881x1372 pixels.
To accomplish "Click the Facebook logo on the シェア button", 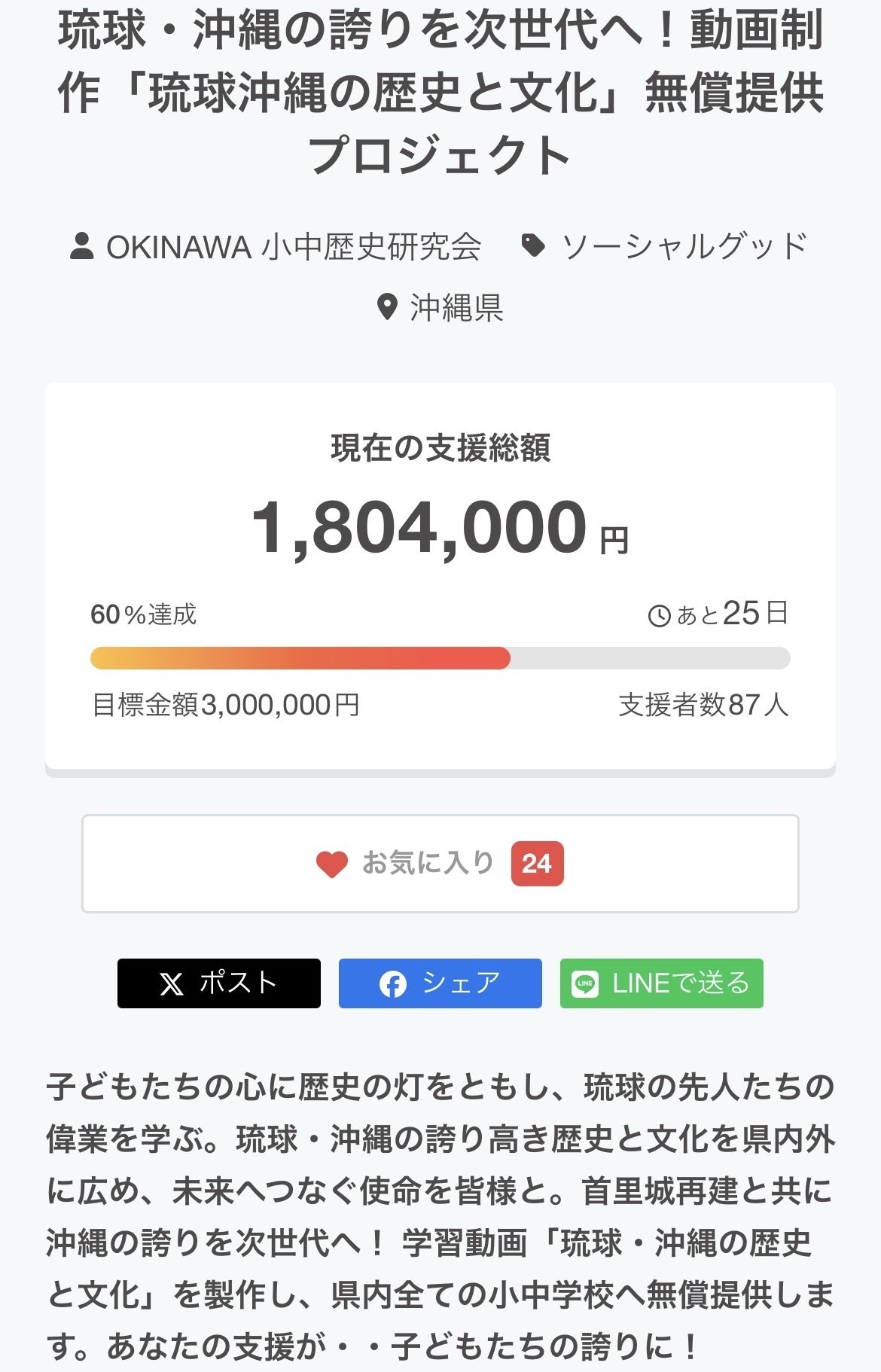I will coord(392,984).
